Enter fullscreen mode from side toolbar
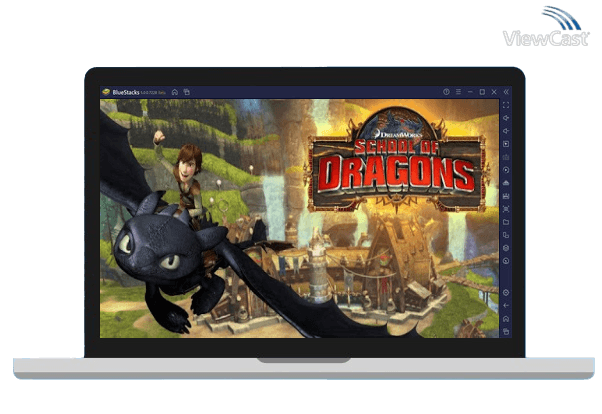The width and height of the screenshot is (602, 414). [x=506, y=105]
